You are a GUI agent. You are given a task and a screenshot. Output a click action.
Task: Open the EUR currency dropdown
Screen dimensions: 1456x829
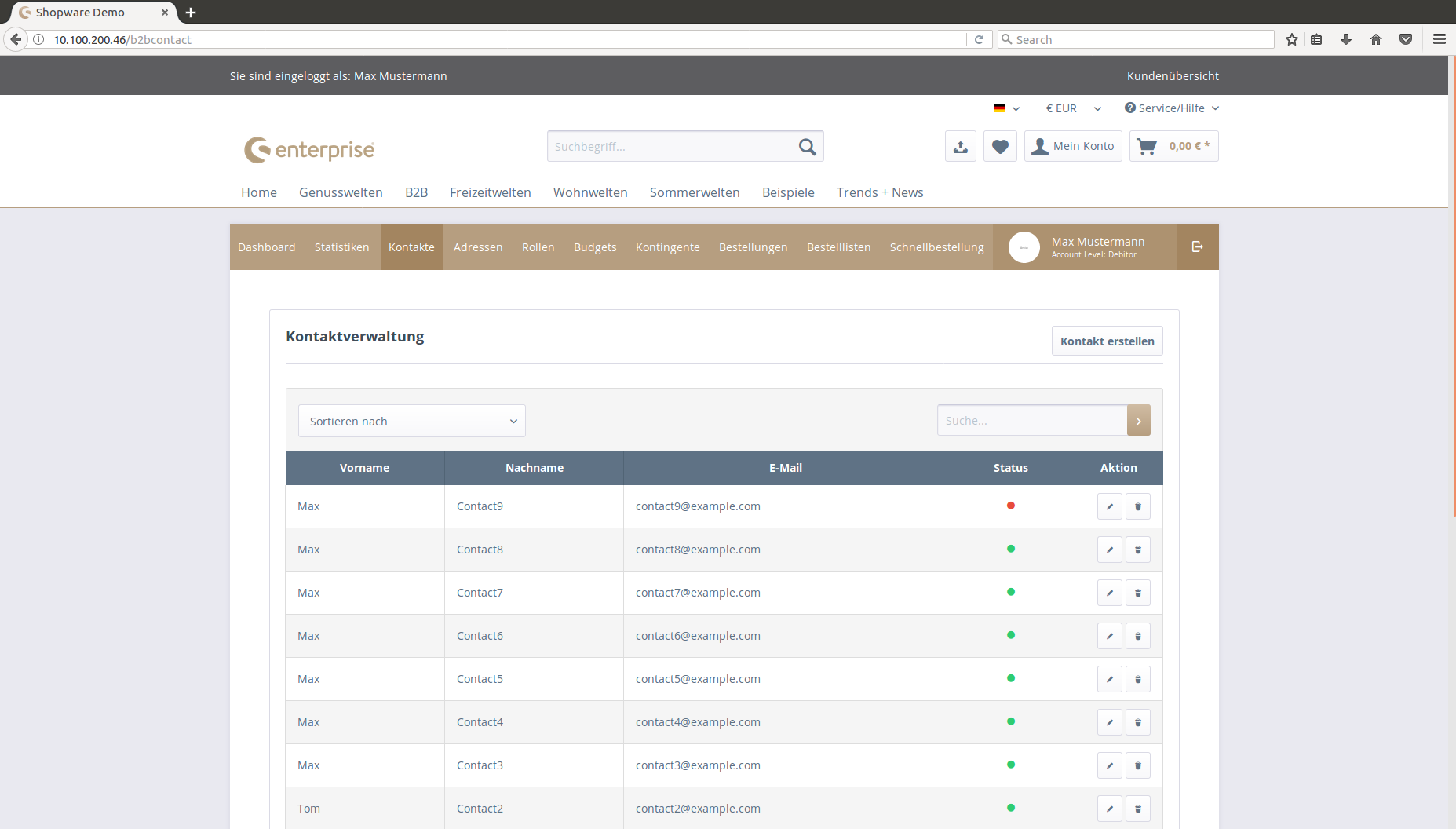[1072, 108]
